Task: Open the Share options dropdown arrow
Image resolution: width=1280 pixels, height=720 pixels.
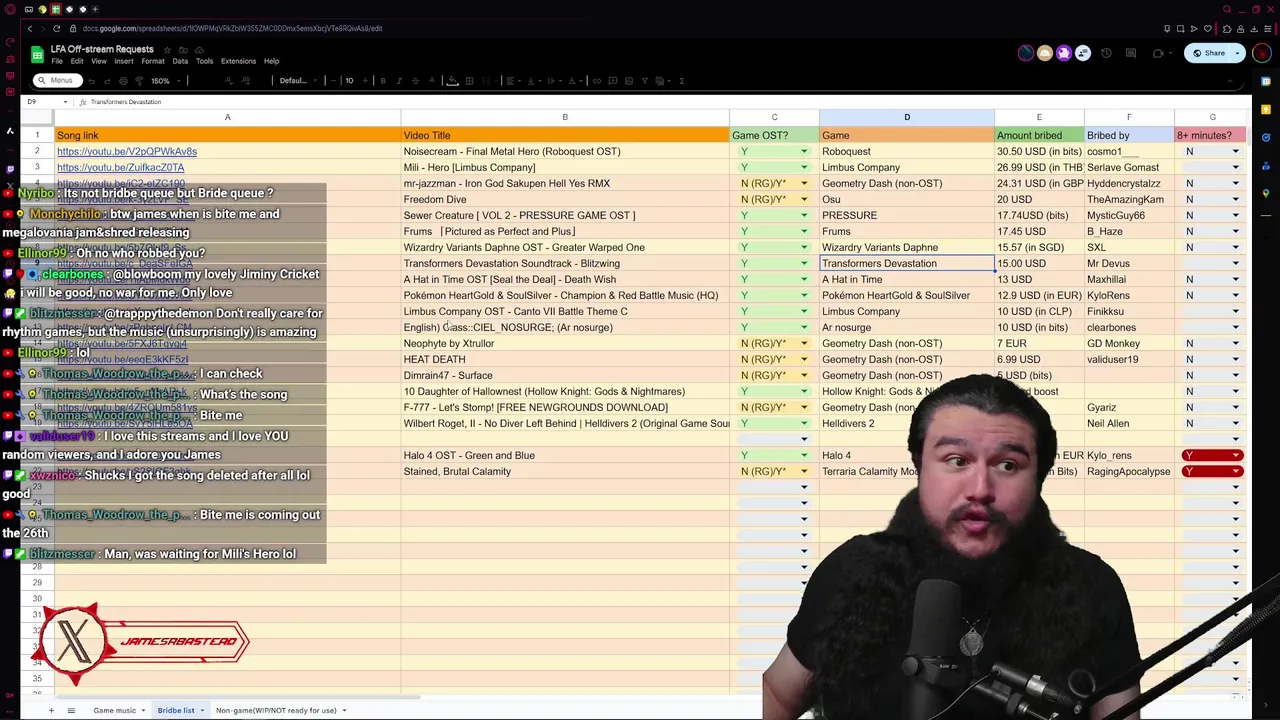Action: coord(1237,53)
